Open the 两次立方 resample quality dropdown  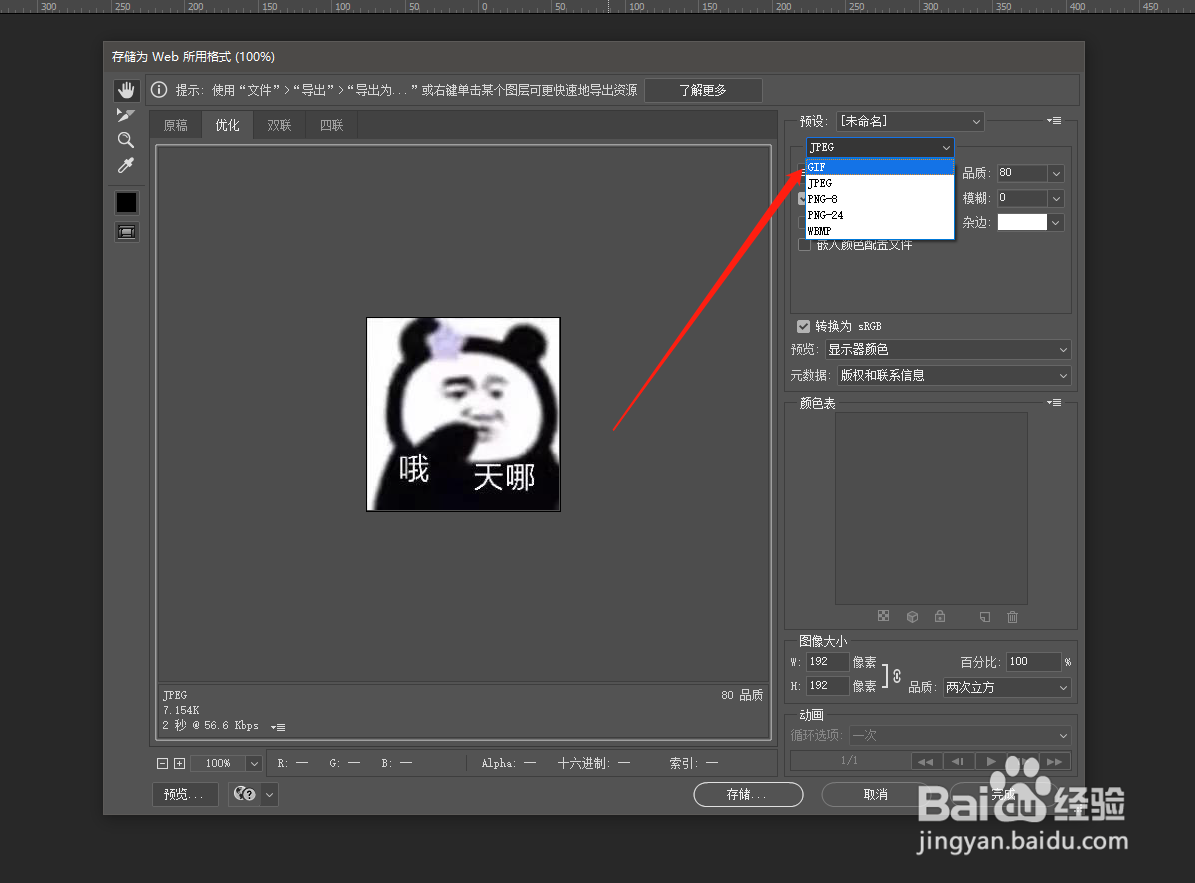[x=1007, y=687]
